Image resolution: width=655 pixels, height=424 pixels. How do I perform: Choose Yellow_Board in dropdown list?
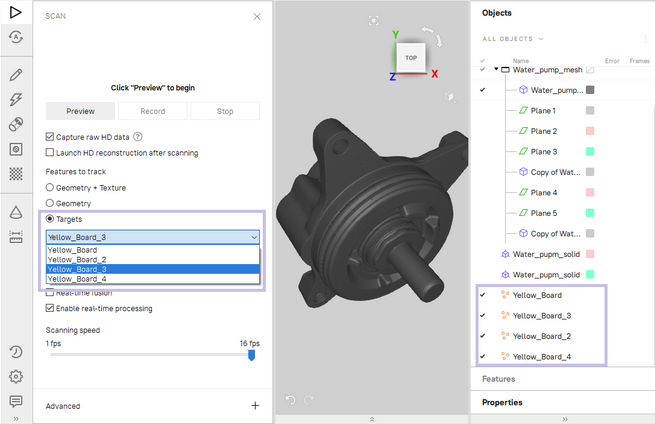click(152, 250)
